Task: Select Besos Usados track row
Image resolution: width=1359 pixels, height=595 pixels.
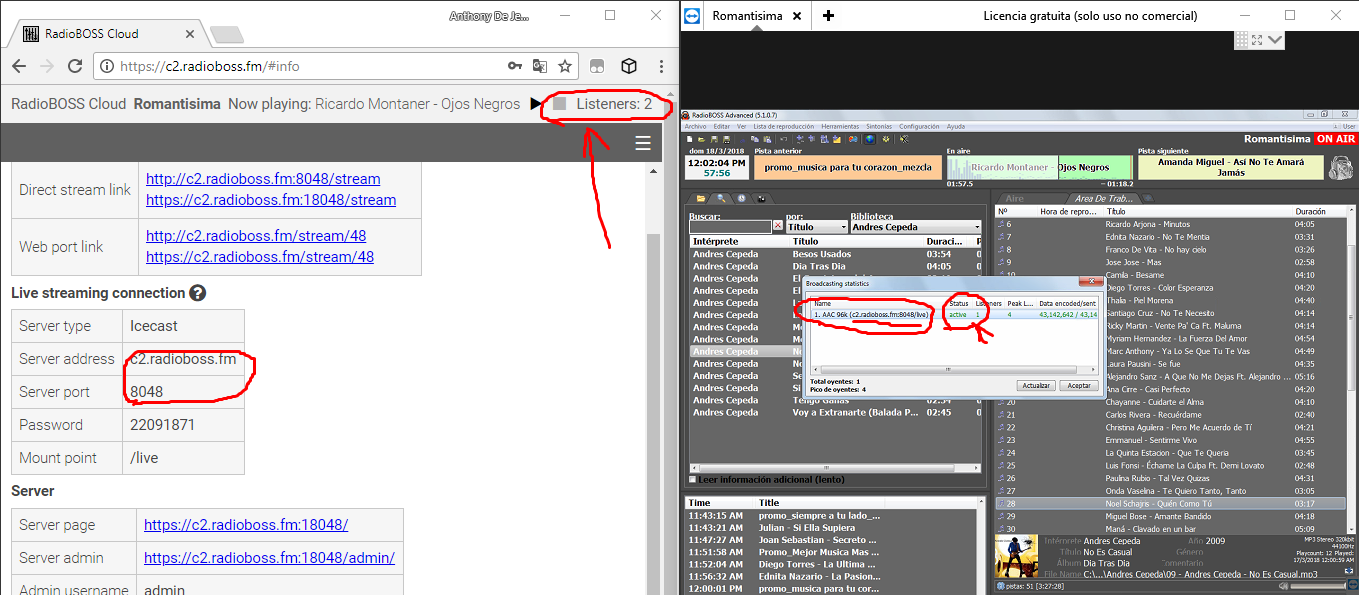Action: pyautogui.click(x=836, y=254)
